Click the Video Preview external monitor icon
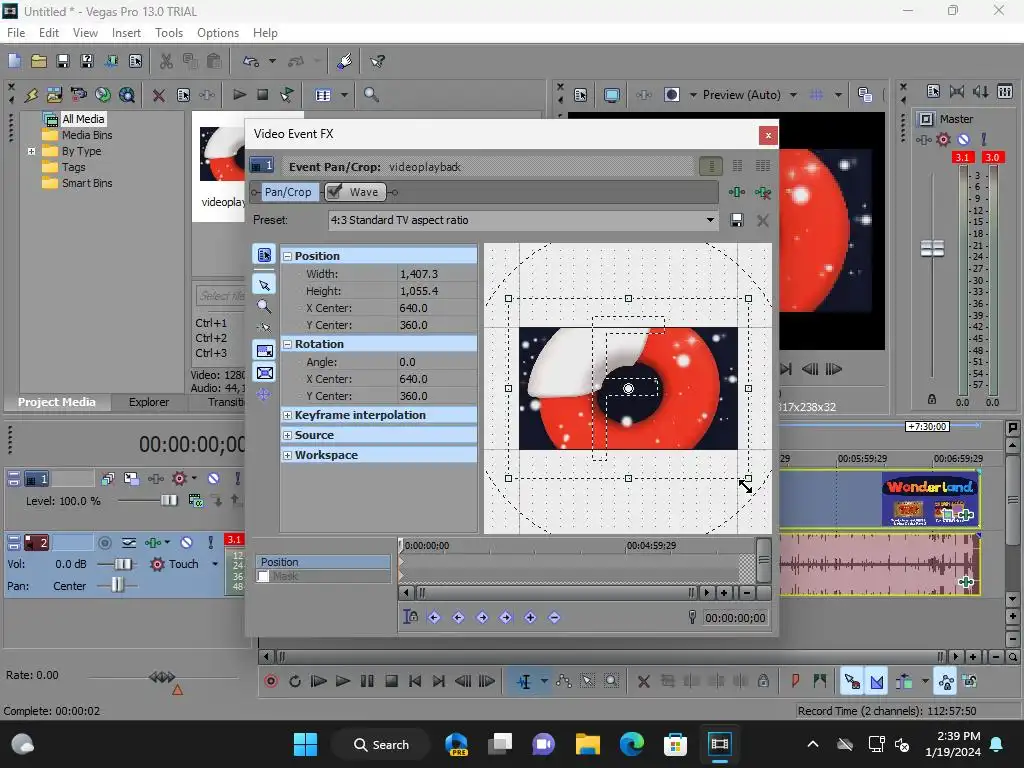The height and width of the screenshot is (768, 1024). (611, 95)
